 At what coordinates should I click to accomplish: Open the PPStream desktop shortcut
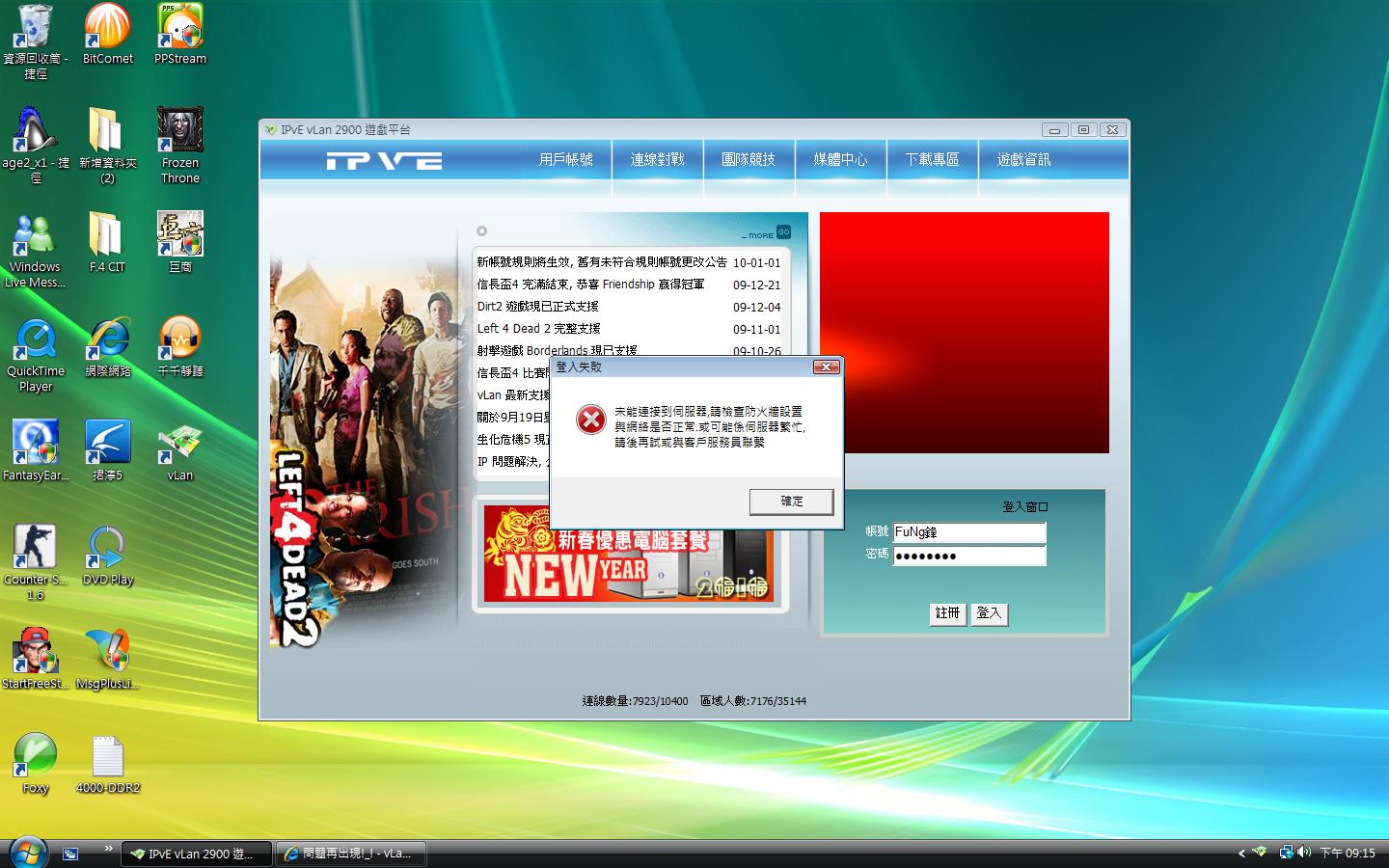pos(180,34)
